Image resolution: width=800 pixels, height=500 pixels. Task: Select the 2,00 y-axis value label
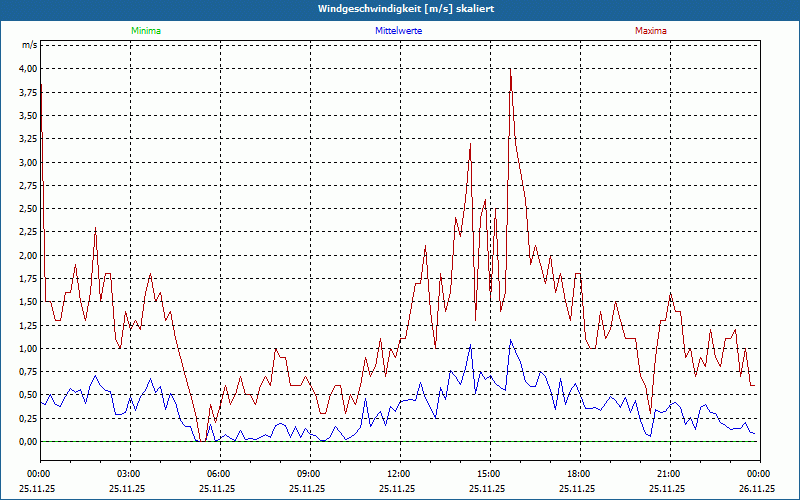tap(27, 255)
